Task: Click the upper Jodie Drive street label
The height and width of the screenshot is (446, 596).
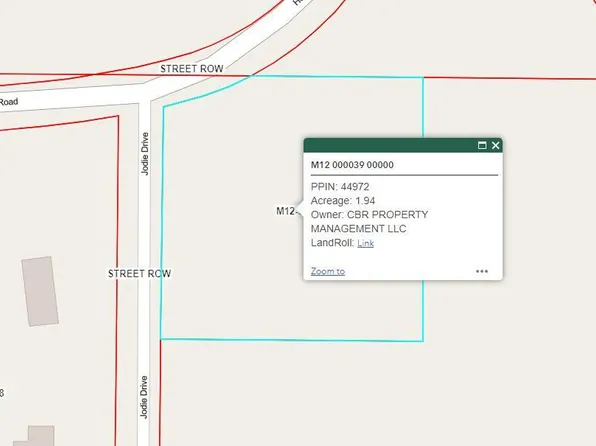Action: pyautogui.click(x=145, y=154)
